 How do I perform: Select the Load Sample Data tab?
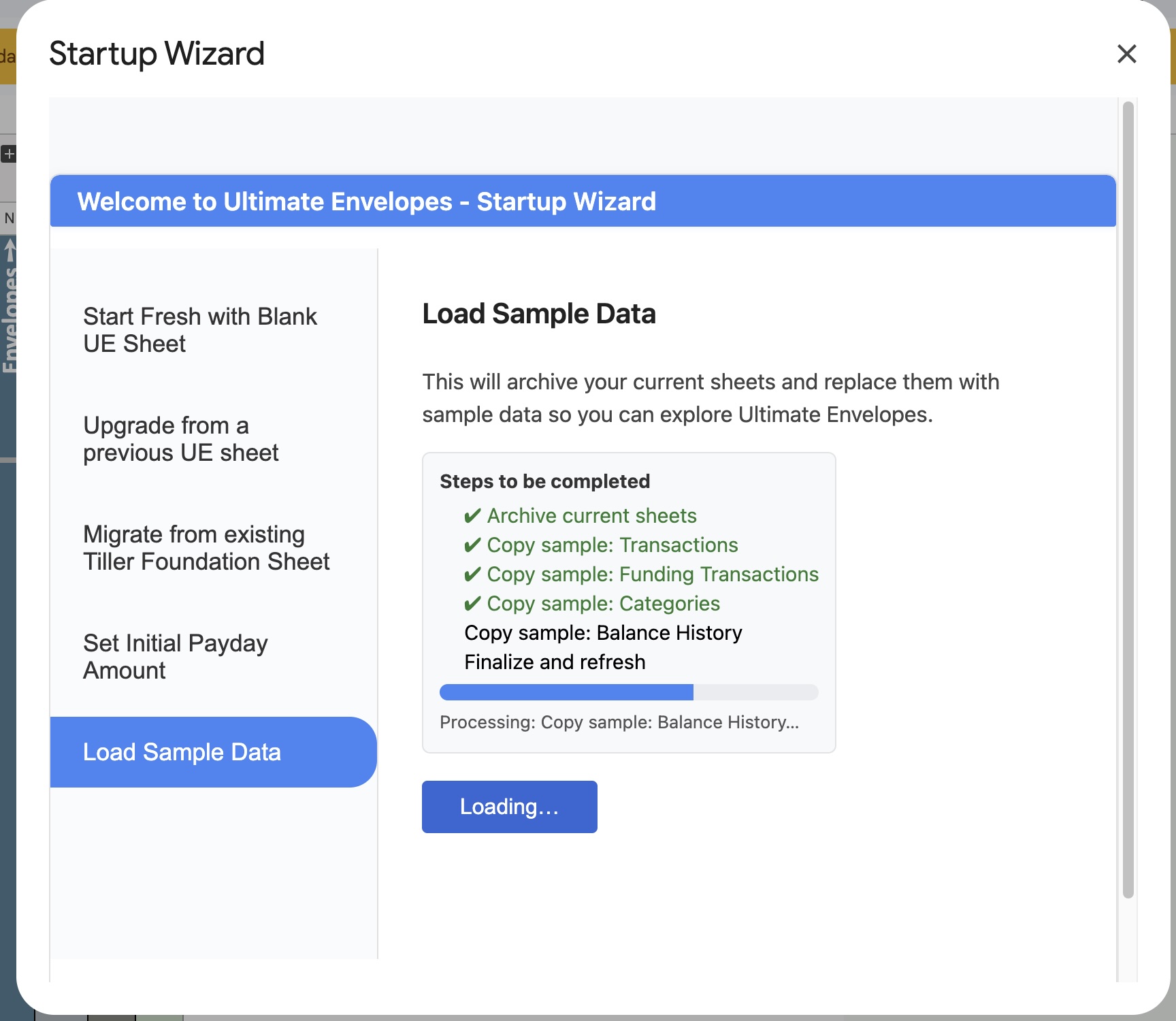(x=213, y=752)
